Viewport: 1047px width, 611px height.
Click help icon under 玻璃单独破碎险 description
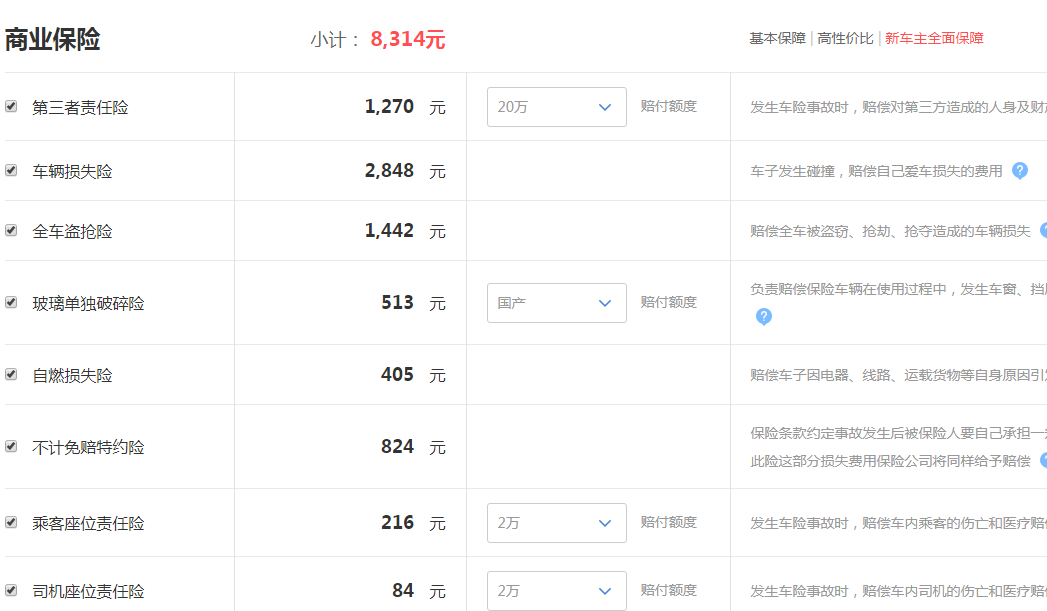click(764, 317)
